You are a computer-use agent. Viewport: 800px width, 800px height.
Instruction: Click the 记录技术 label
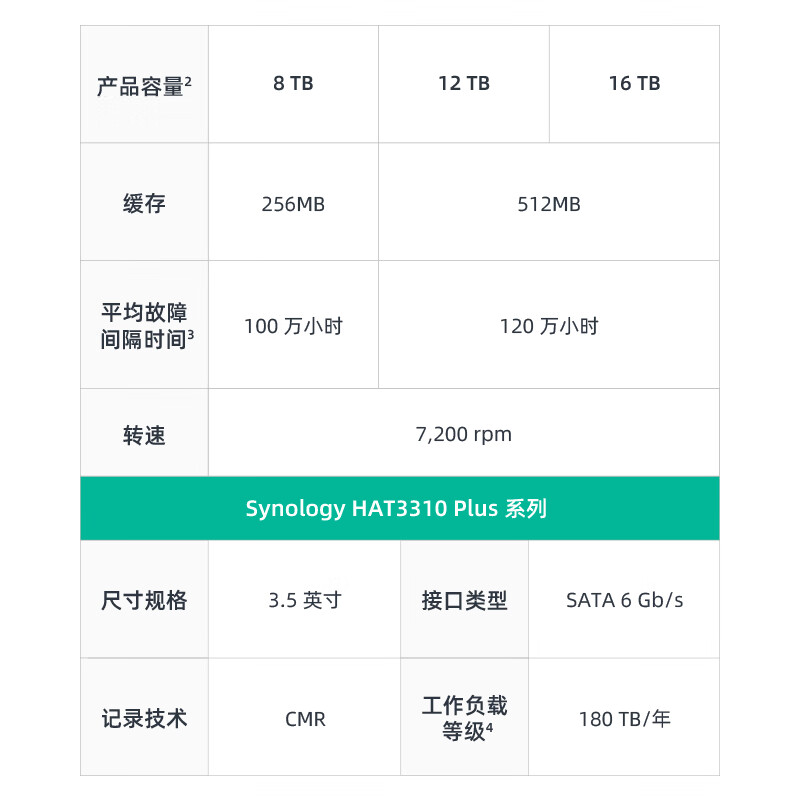(144, 718)
